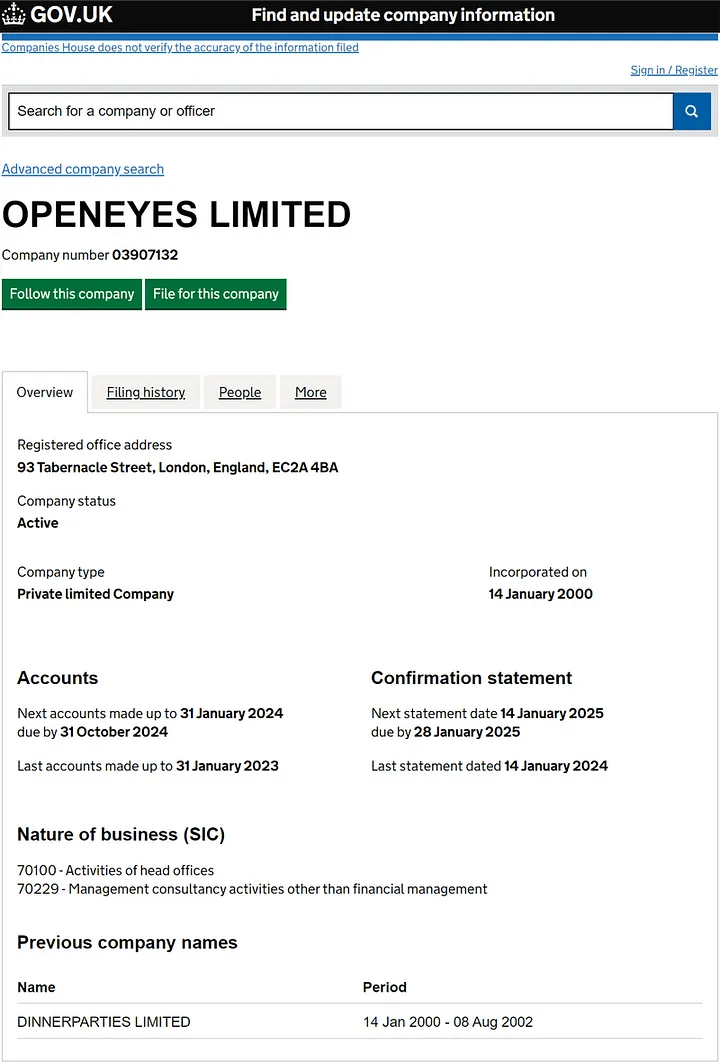The width and height of the screenshot is (720, 1062).
Task: Click the Find and update company information title
Action: coord(403,15)
